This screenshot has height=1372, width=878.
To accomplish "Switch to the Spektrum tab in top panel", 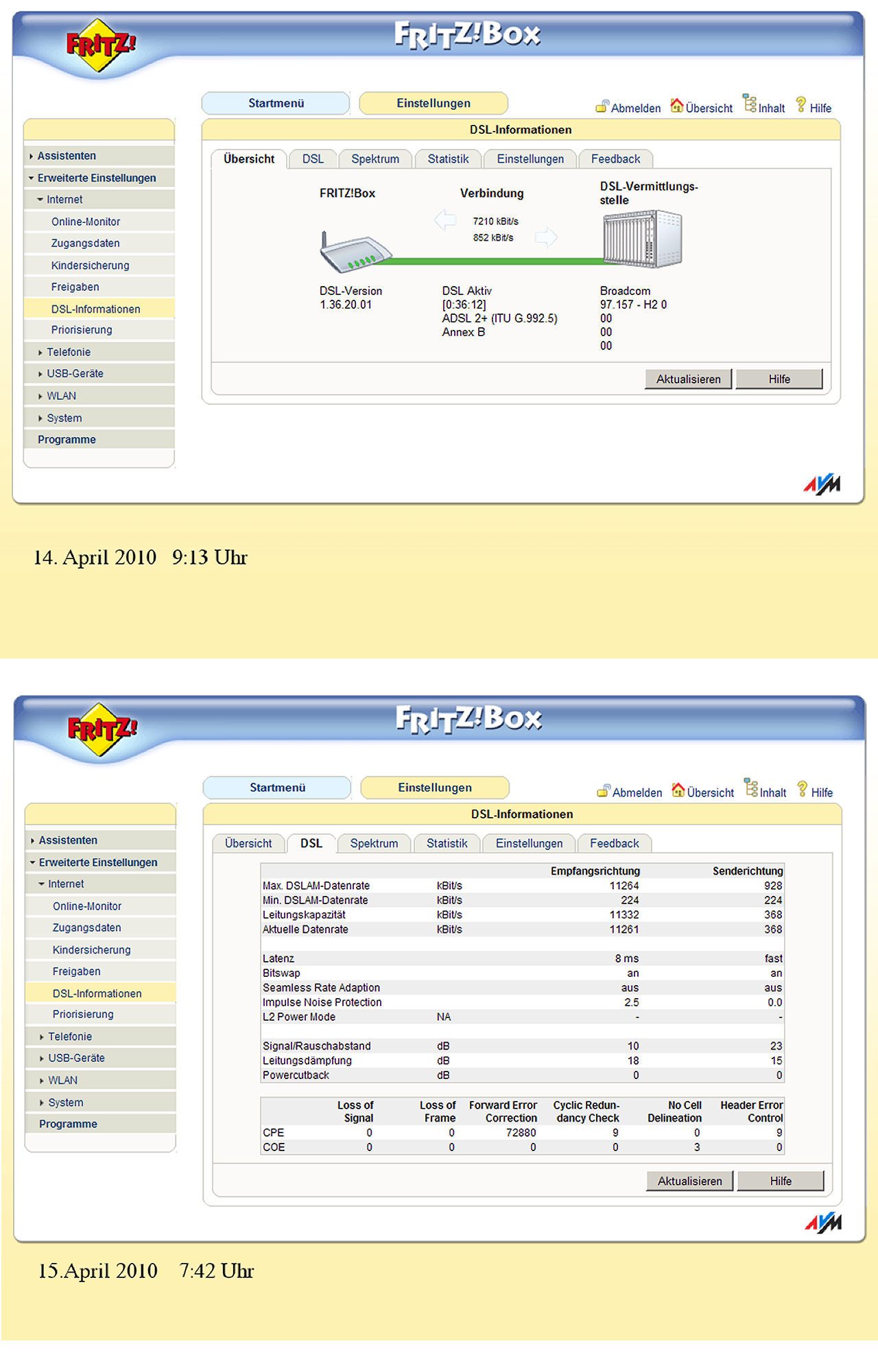I will click(x=375, y=159).
